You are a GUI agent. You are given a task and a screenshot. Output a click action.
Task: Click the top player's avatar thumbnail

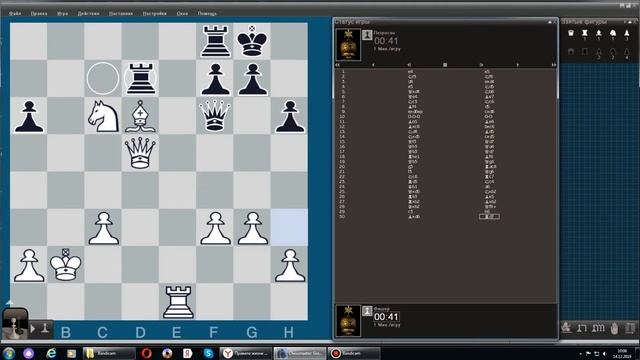coord(348,44)
